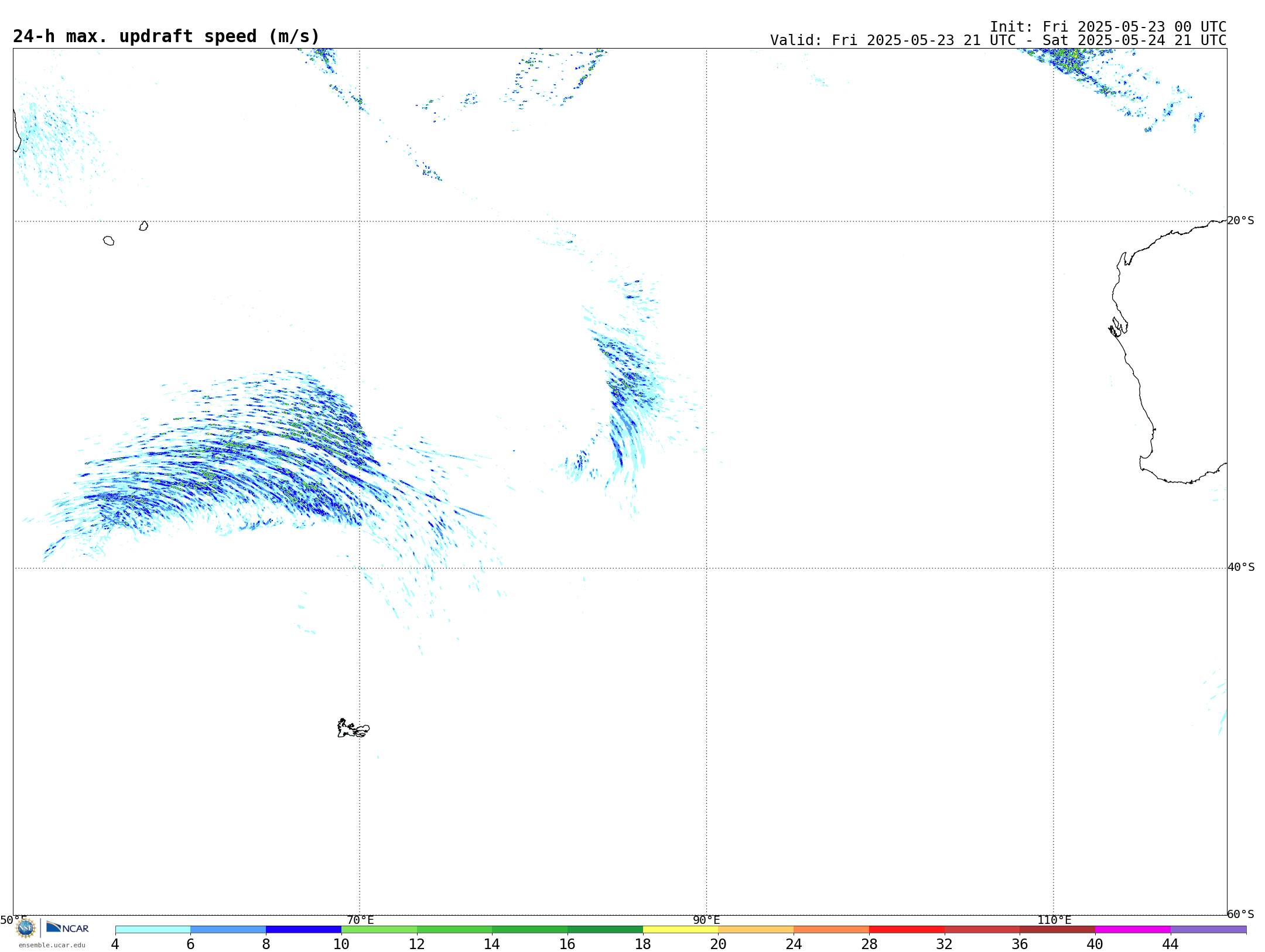Click the 14-16 green color swatch
The image size is (1265, 952).
[530, 929]
